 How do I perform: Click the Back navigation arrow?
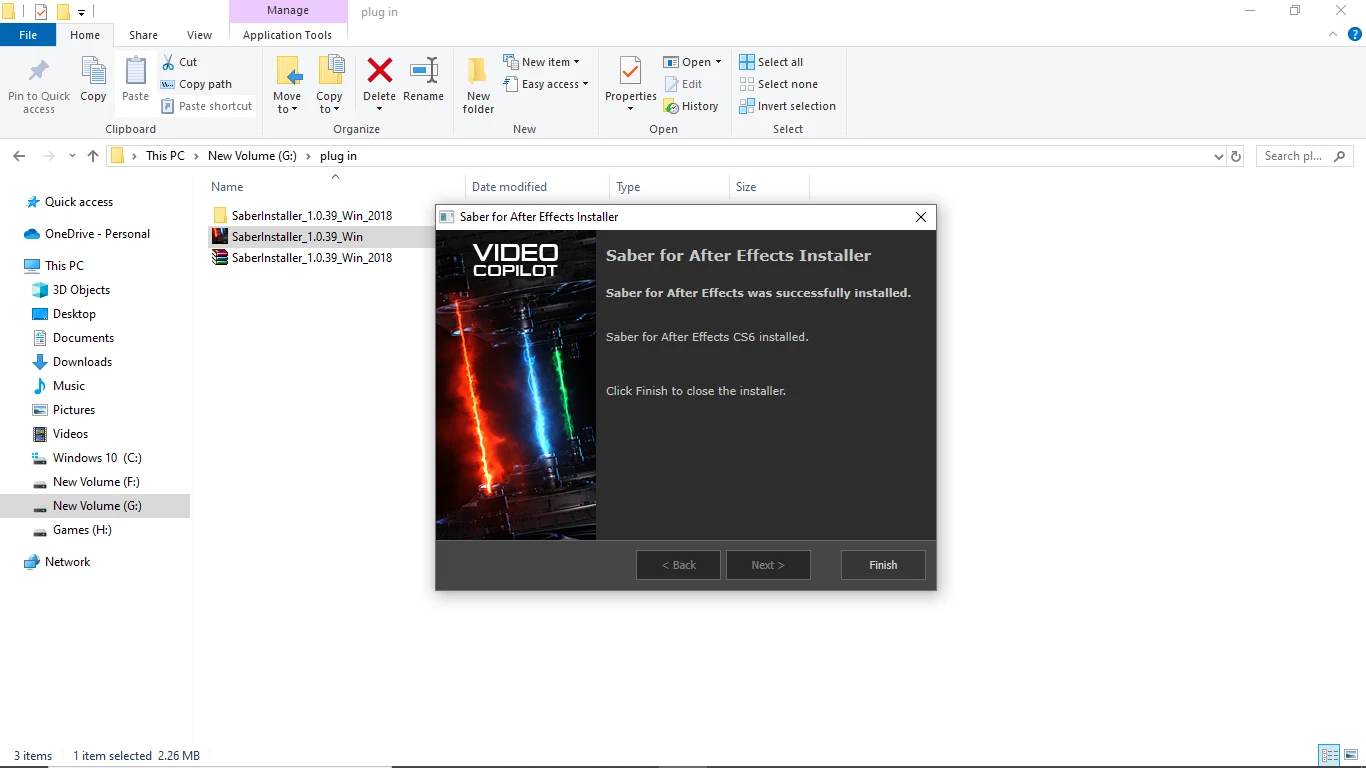click(x=19, y=156)
